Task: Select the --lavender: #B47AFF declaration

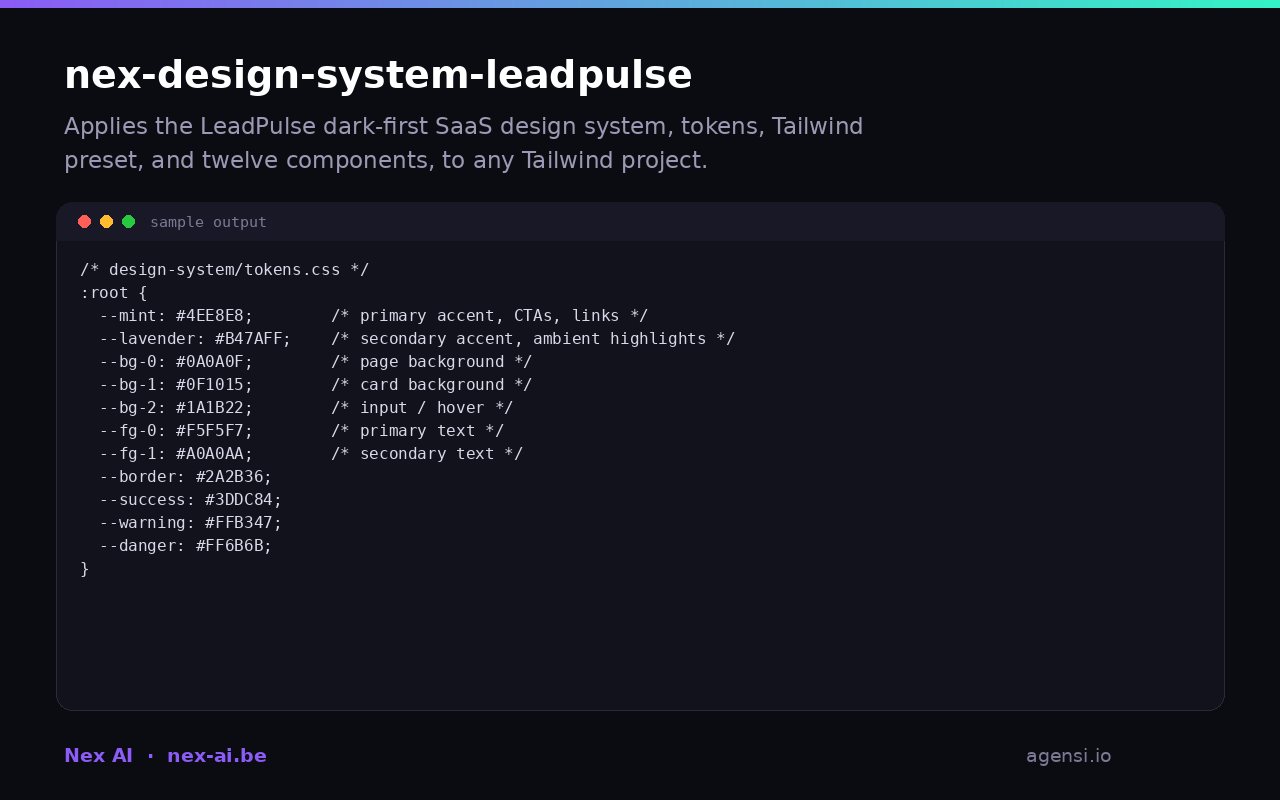Action: click(x=195, y=339)
